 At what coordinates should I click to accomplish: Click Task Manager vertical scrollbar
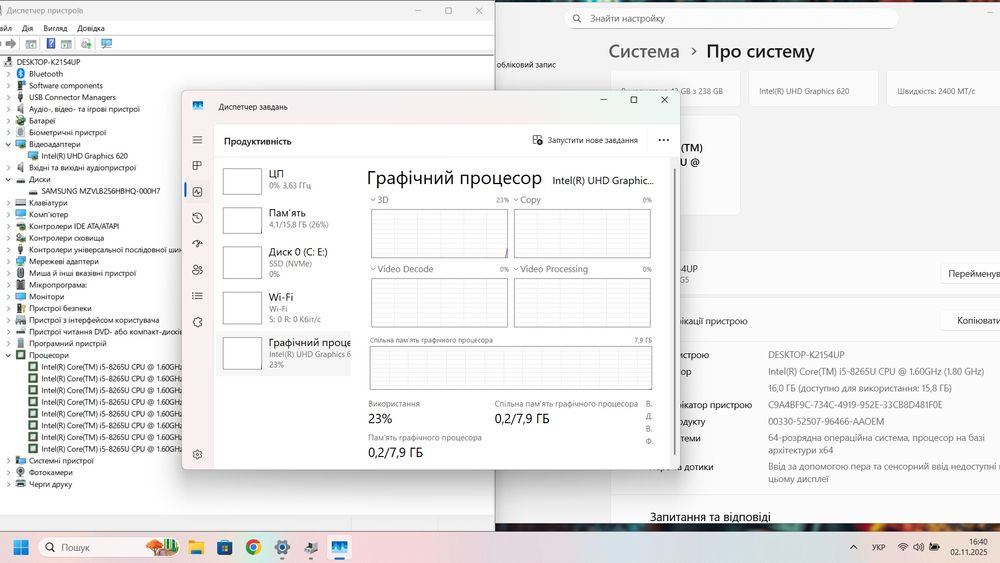(674, 312)
